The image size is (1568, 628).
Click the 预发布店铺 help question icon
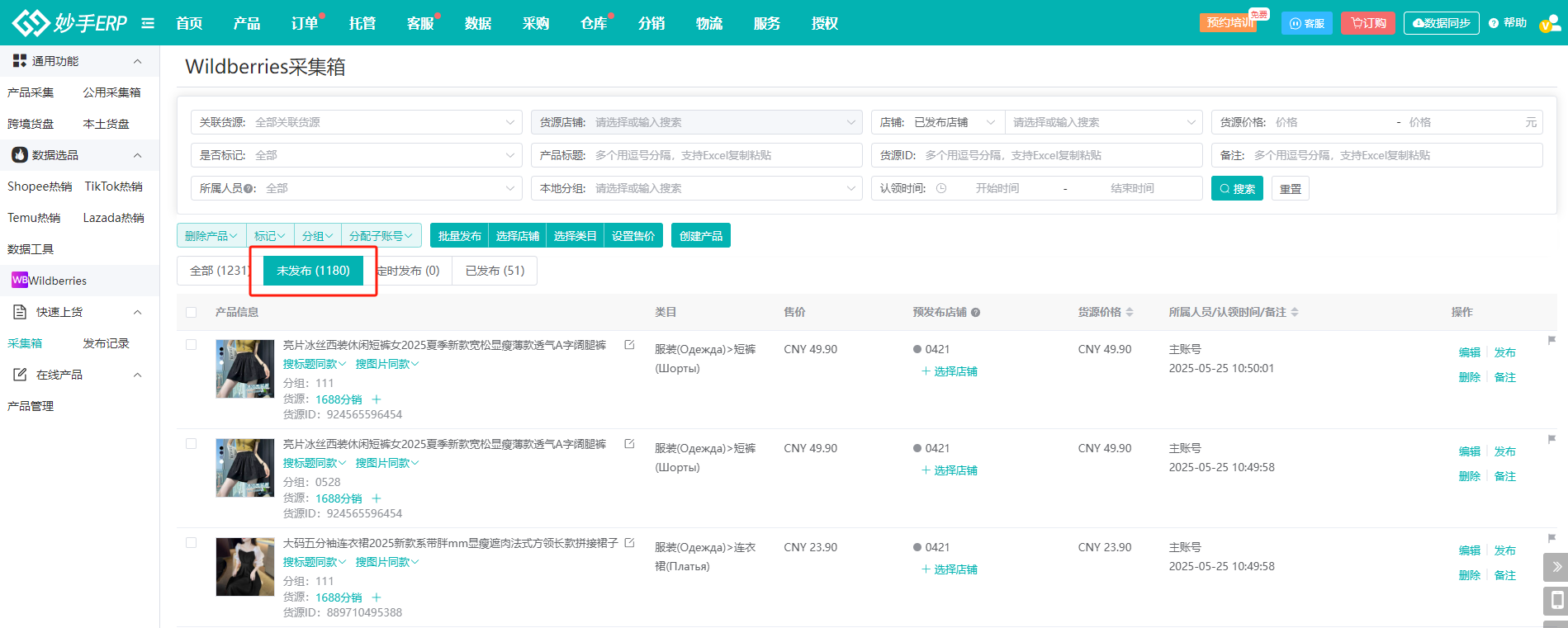coord(975,313)
